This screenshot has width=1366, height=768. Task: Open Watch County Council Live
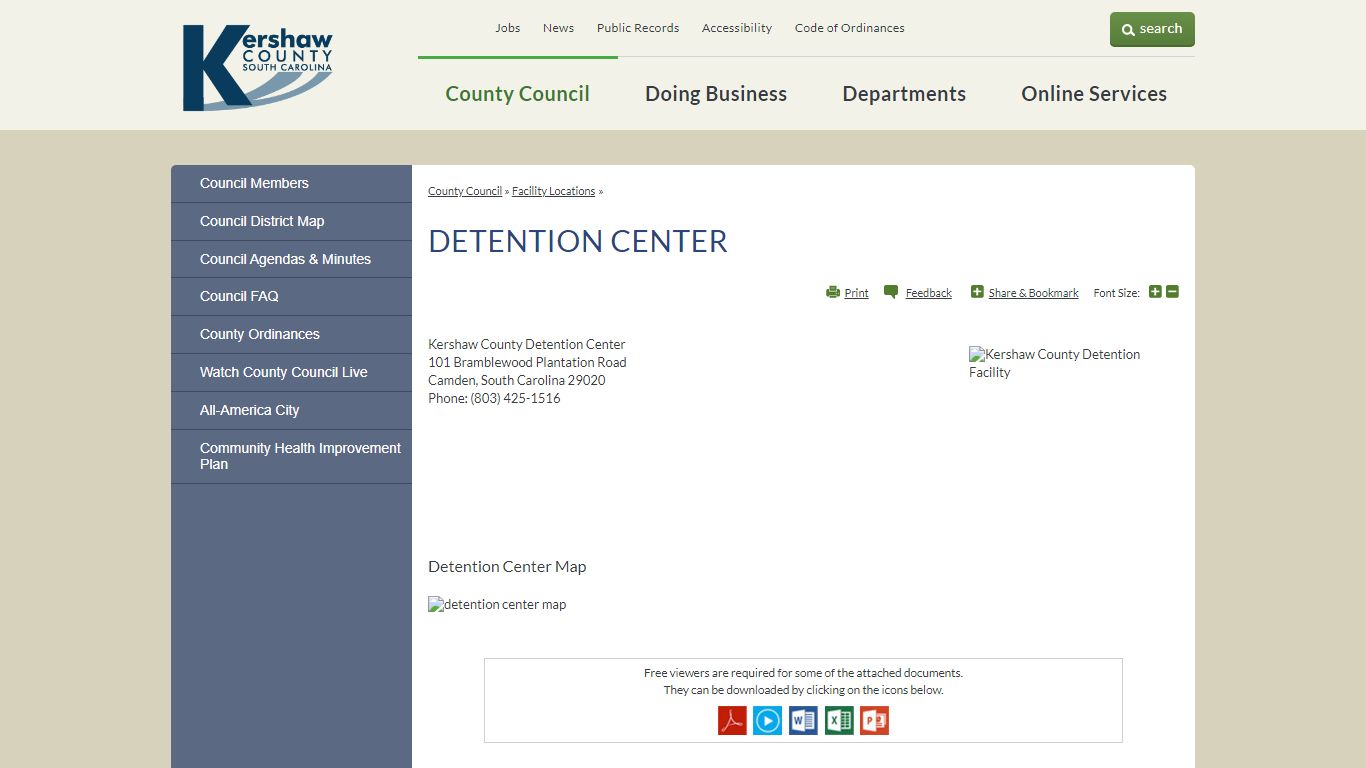(291, 372)
